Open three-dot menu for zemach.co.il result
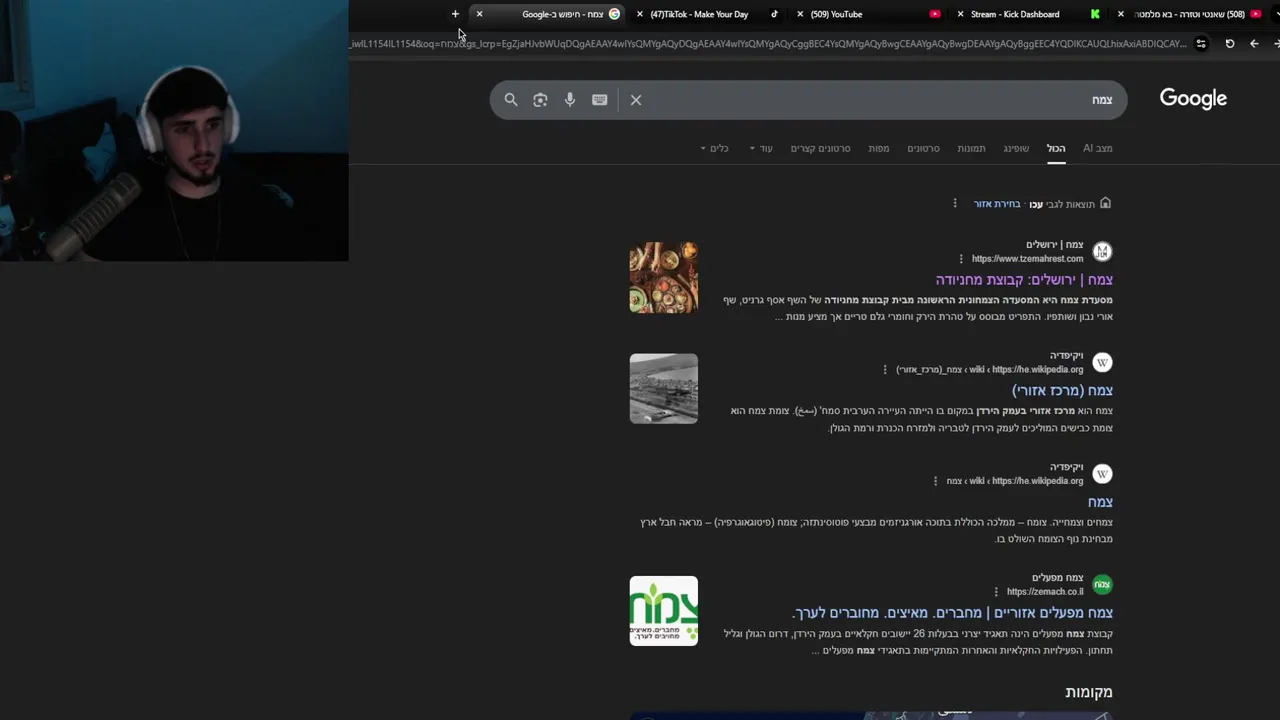1280x720 pixels. [996, 592]
